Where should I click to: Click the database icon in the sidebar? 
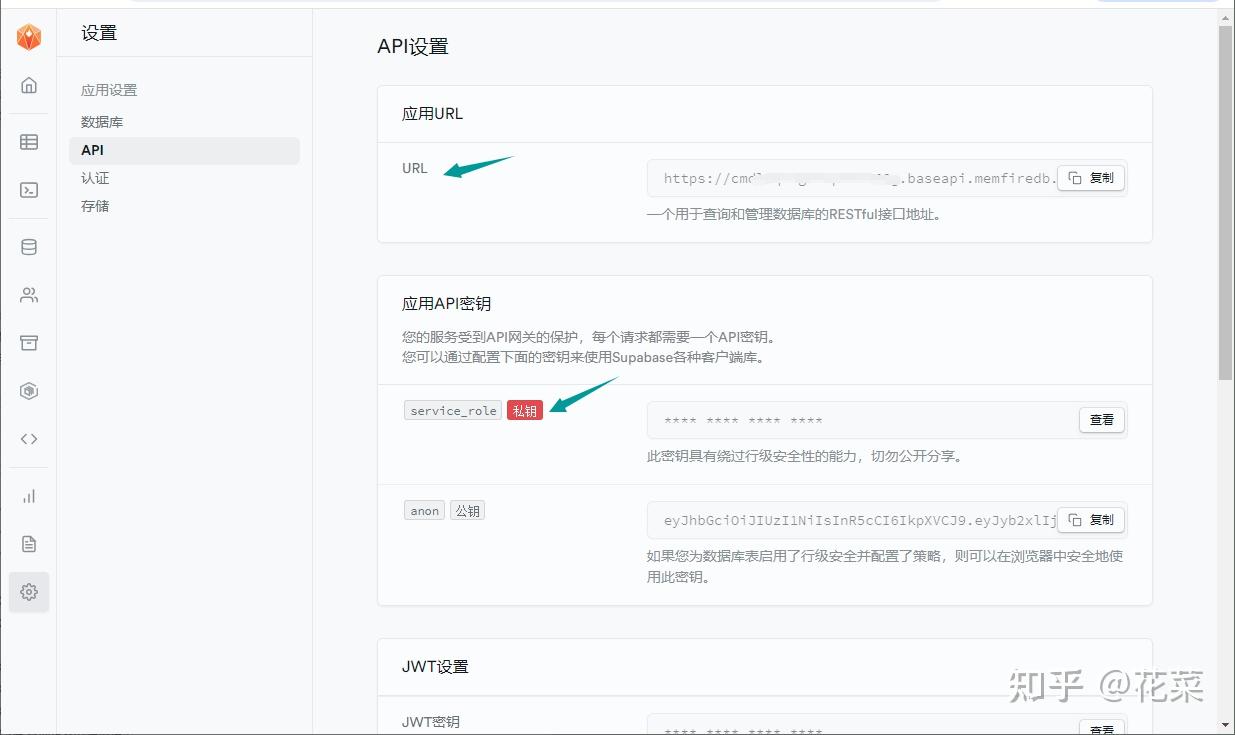28,246
